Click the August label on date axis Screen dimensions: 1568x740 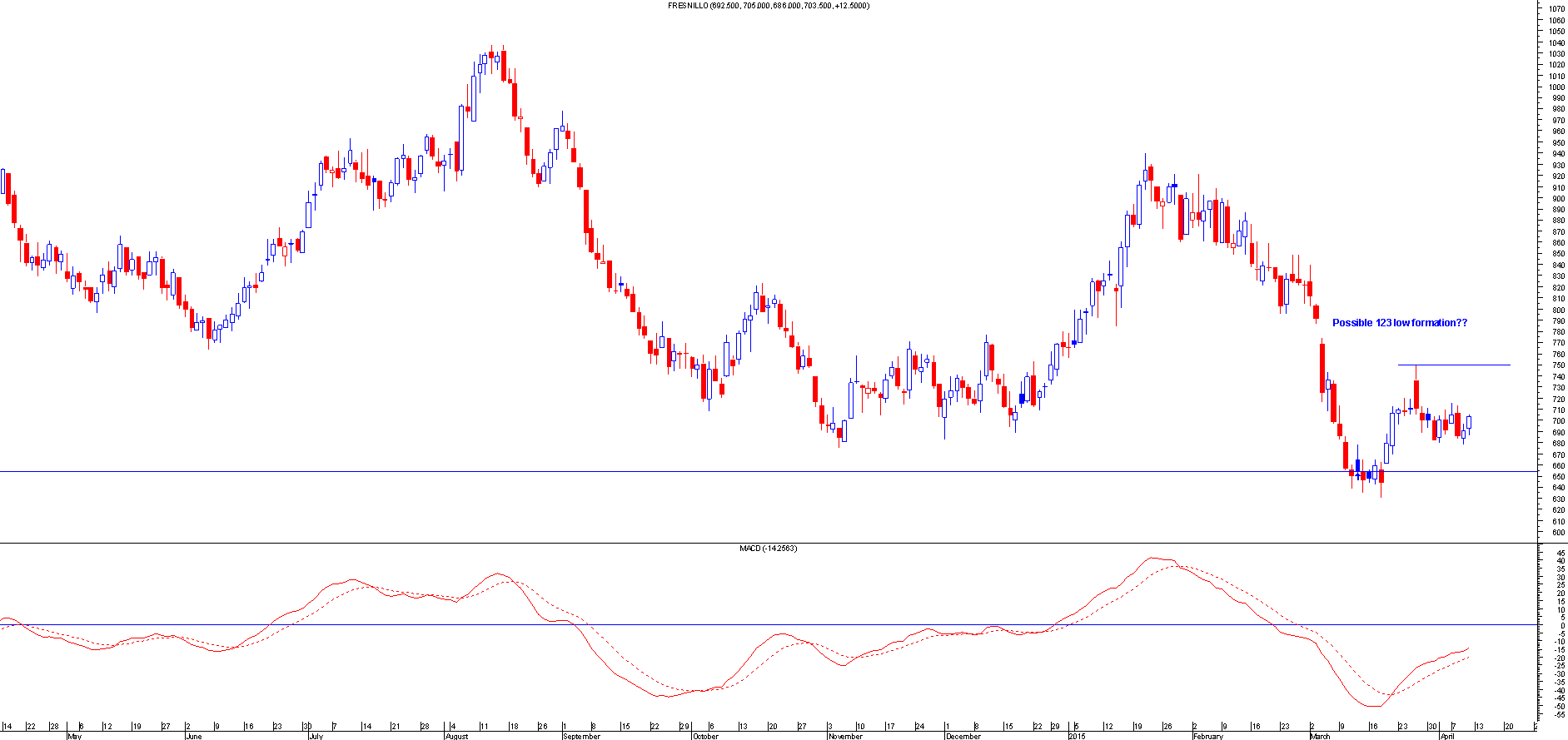[x=456, y=736]
